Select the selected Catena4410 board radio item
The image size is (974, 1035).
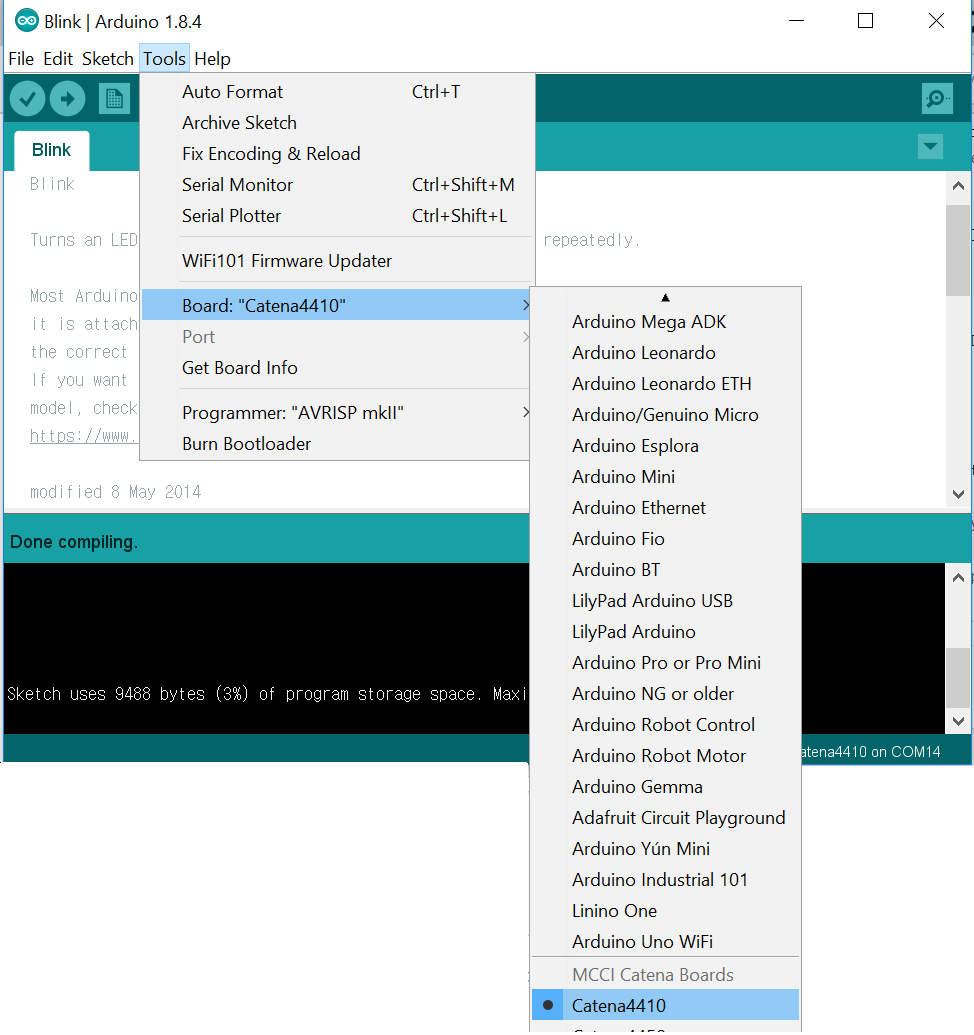click(x=665, y=1005)
